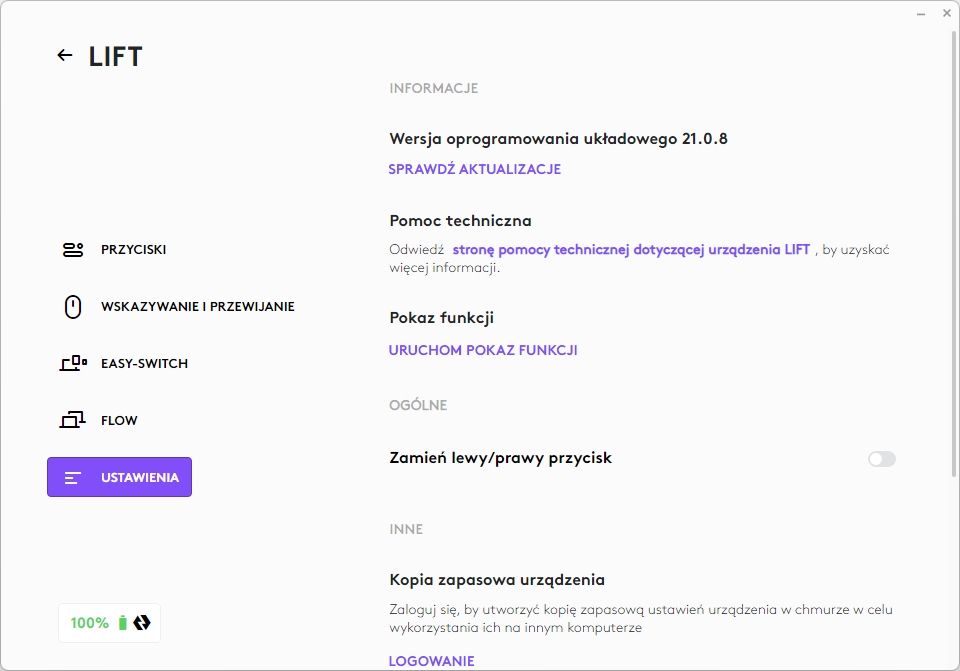Launch URUCHOM POKAZ FUNKCJI
The width and height of the screenshot is (960, 671).
point(482,350)
